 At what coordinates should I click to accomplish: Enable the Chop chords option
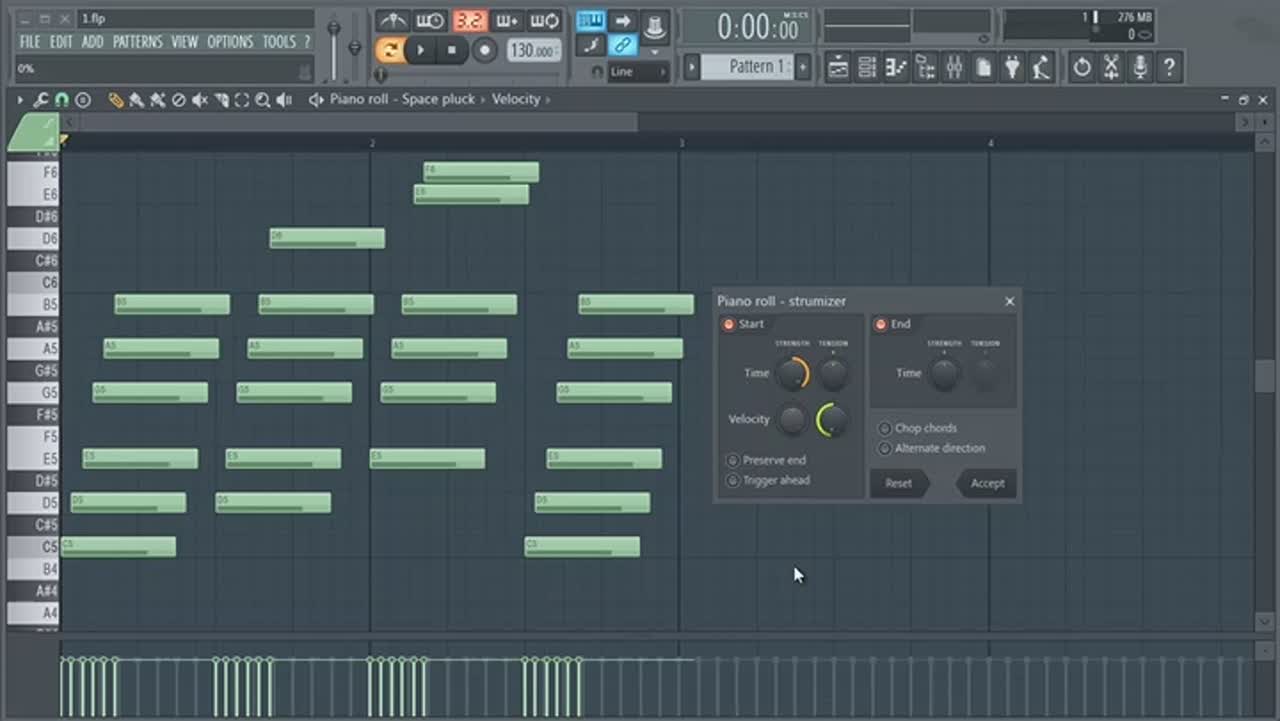884,428
